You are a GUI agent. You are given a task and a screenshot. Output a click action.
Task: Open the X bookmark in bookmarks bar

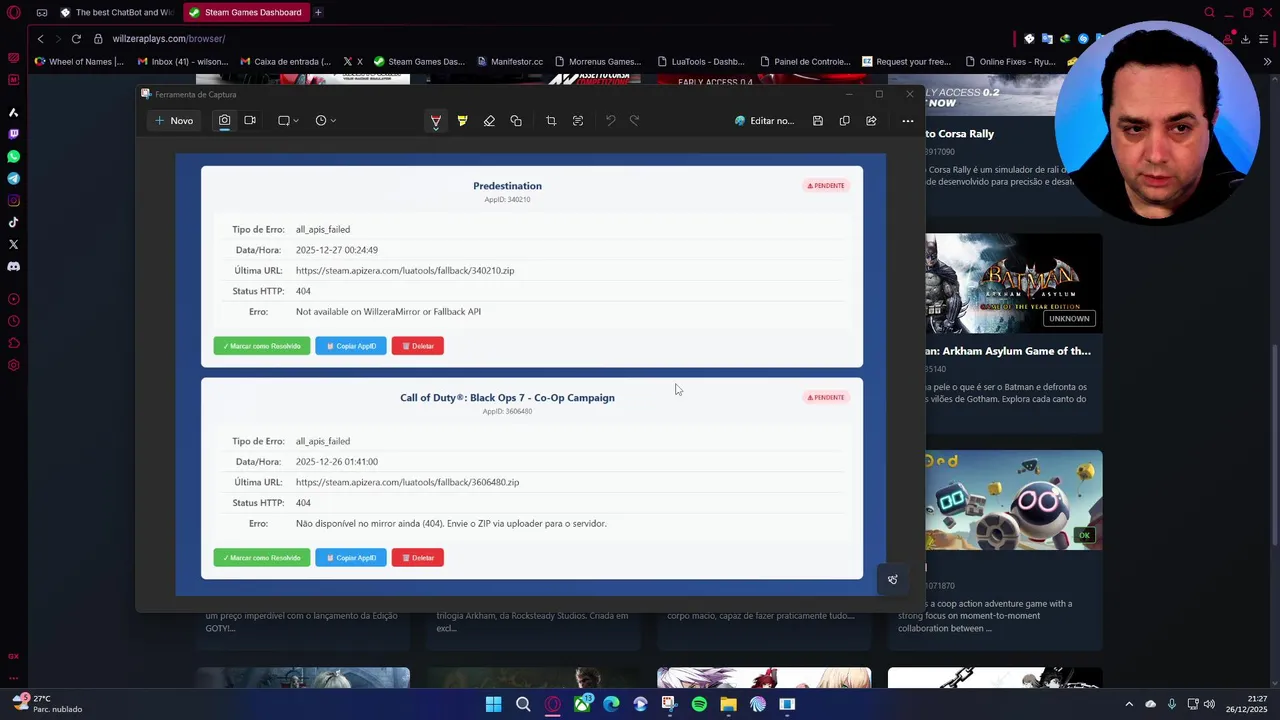point(353,61)
